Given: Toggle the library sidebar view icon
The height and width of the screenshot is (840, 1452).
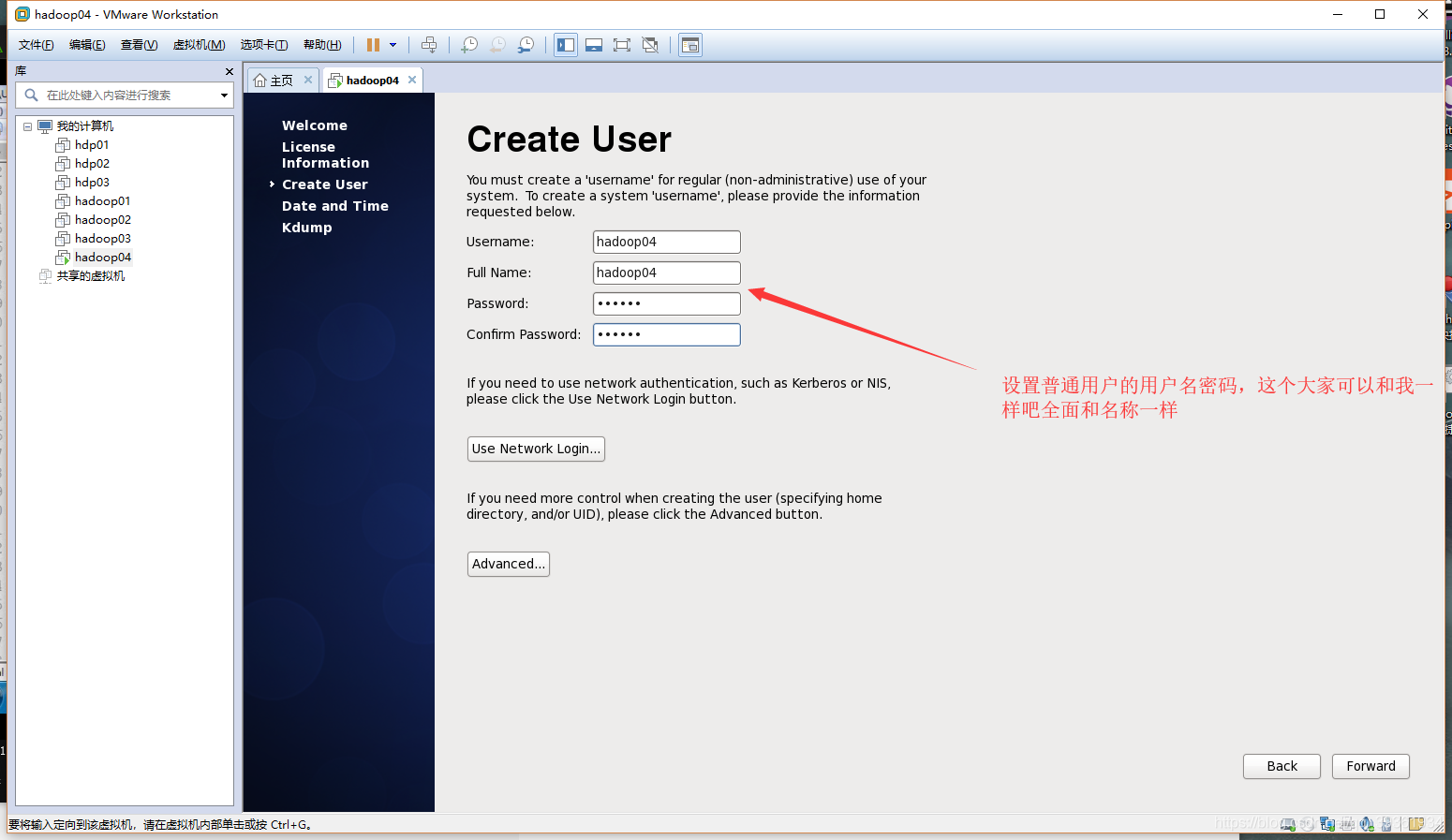Looking at the screenshot, I should tap(566, 45).
